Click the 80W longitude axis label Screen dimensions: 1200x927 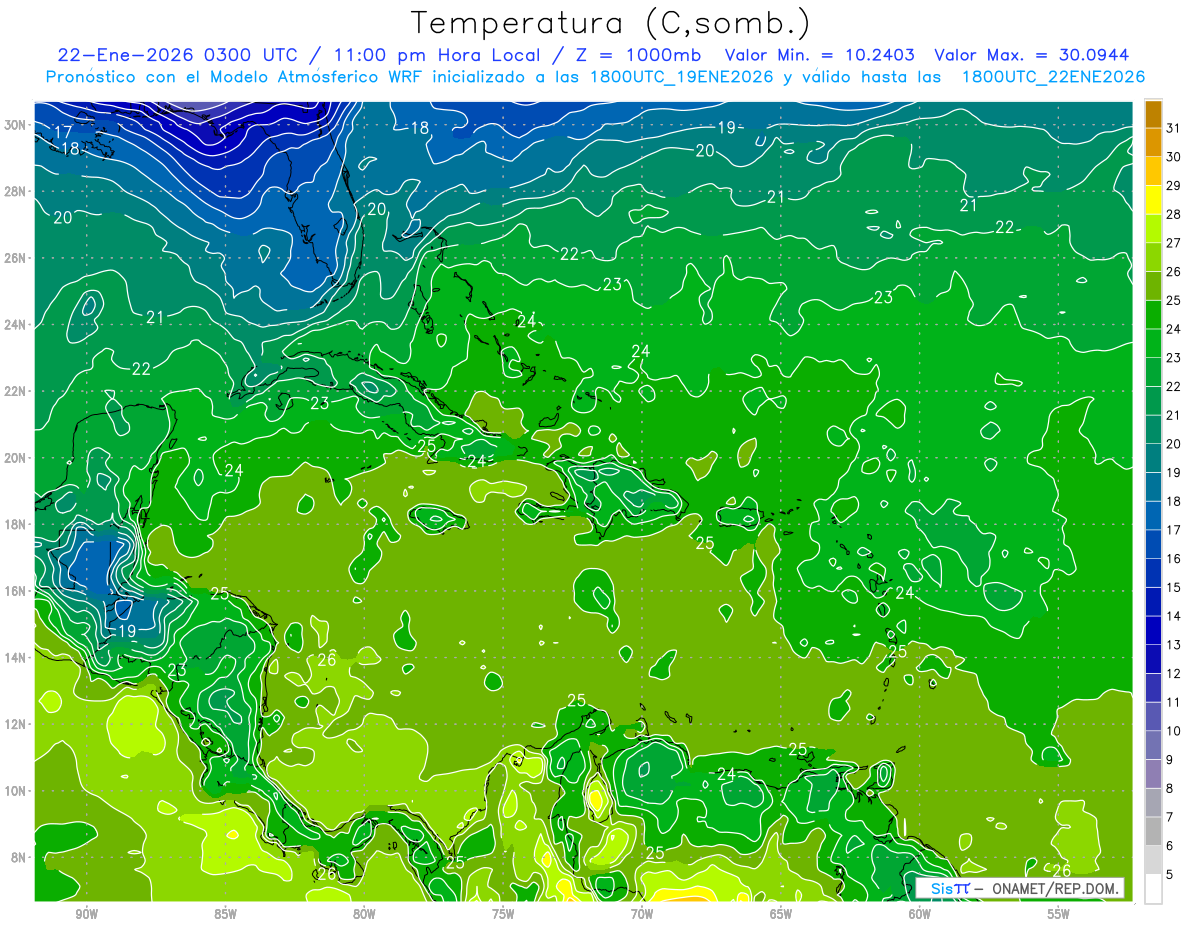[364, 914]
